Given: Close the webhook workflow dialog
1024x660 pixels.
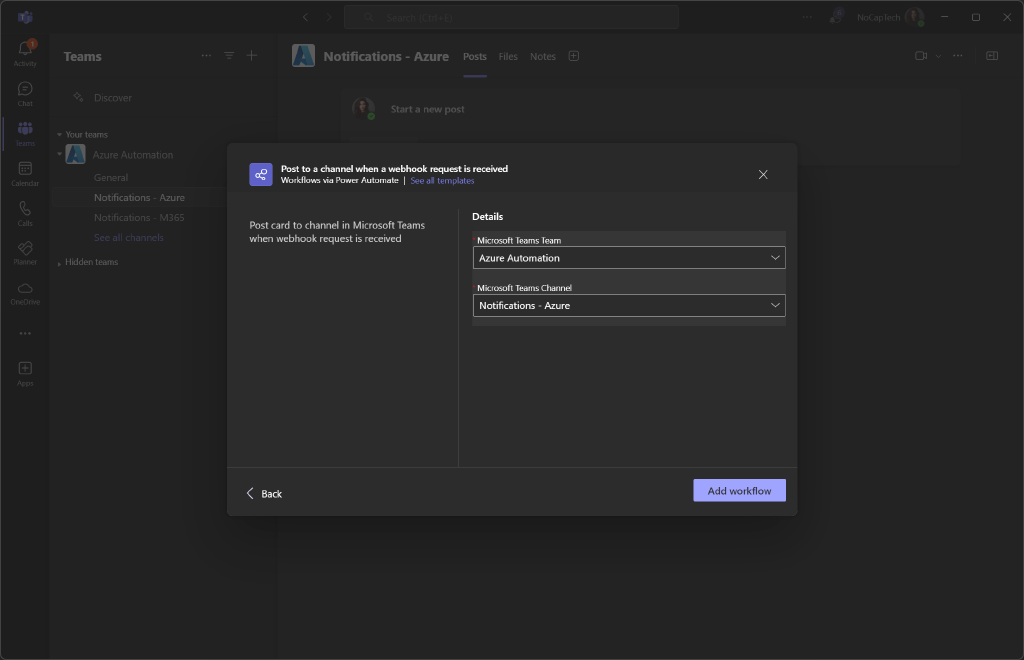Looking at the screenshot, I should (x=763, y=175).
